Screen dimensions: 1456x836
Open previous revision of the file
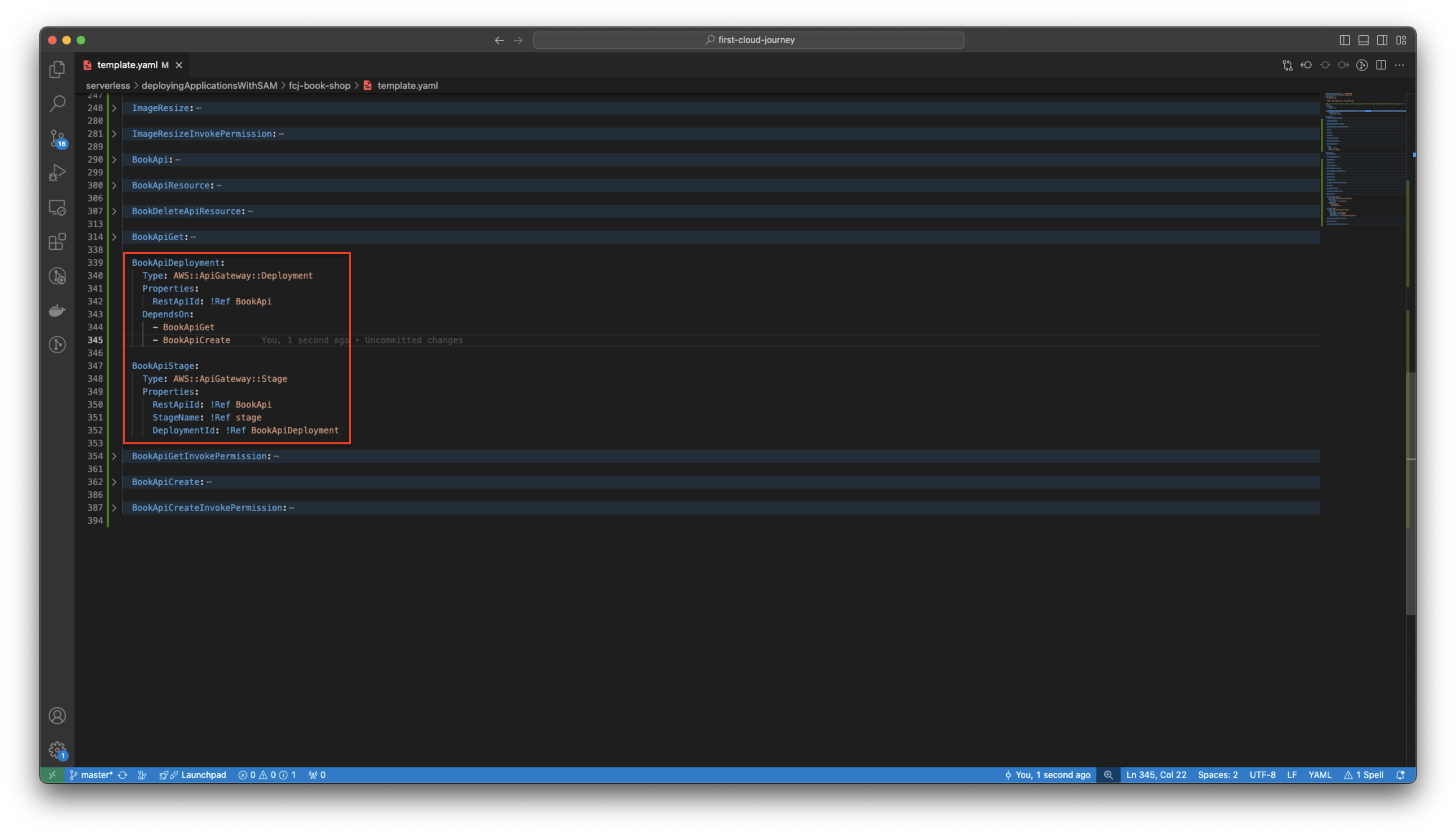pyautogui.click(x=1306, y=65)
